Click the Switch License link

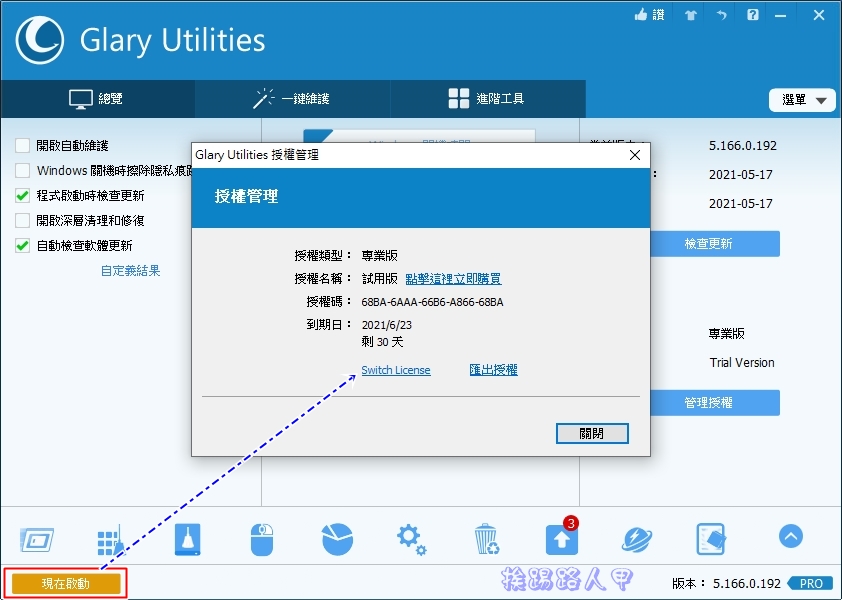pos(396,370)
